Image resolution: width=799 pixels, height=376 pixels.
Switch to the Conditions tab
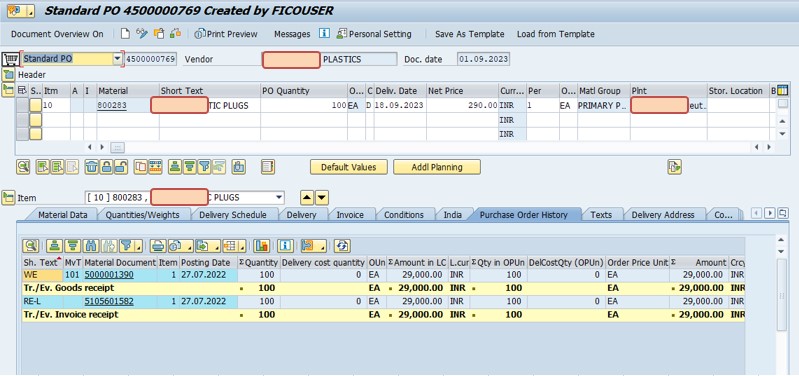coord(404,215)
